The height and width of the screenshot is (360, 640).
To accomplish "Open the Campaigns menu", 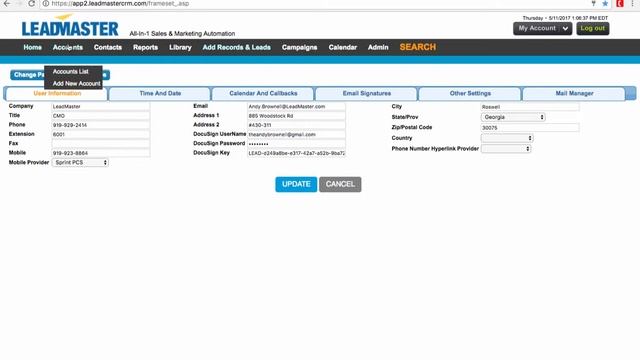I will [299, 47].
